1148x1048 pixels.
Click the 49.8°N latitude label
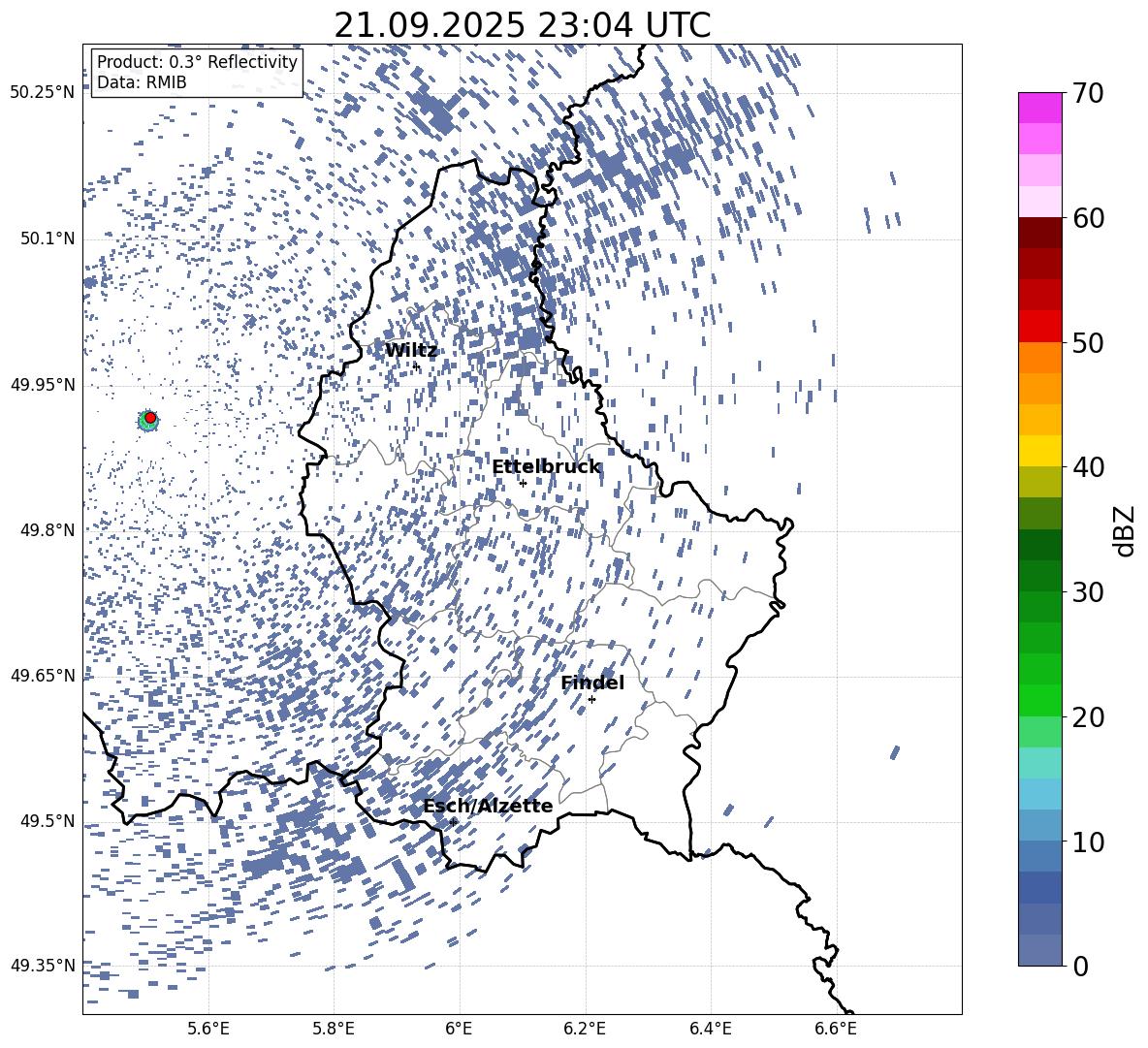coord(47,530)
